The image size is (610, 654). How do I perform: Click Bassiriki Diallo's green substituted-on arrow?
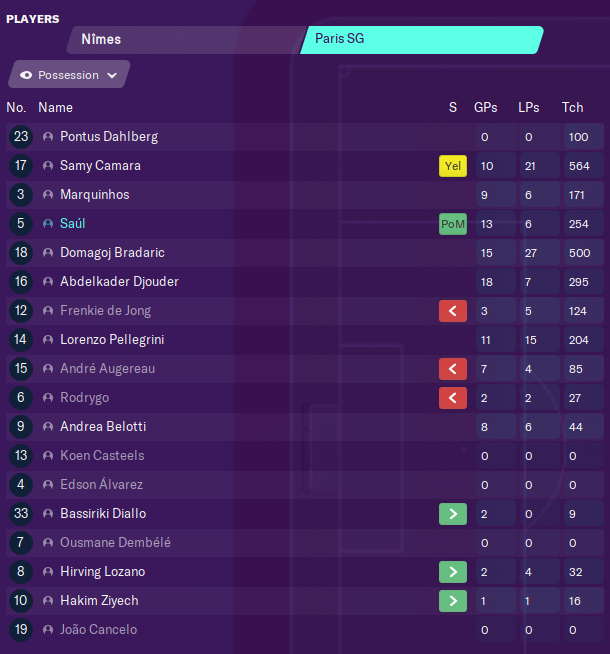pos(453,514)
